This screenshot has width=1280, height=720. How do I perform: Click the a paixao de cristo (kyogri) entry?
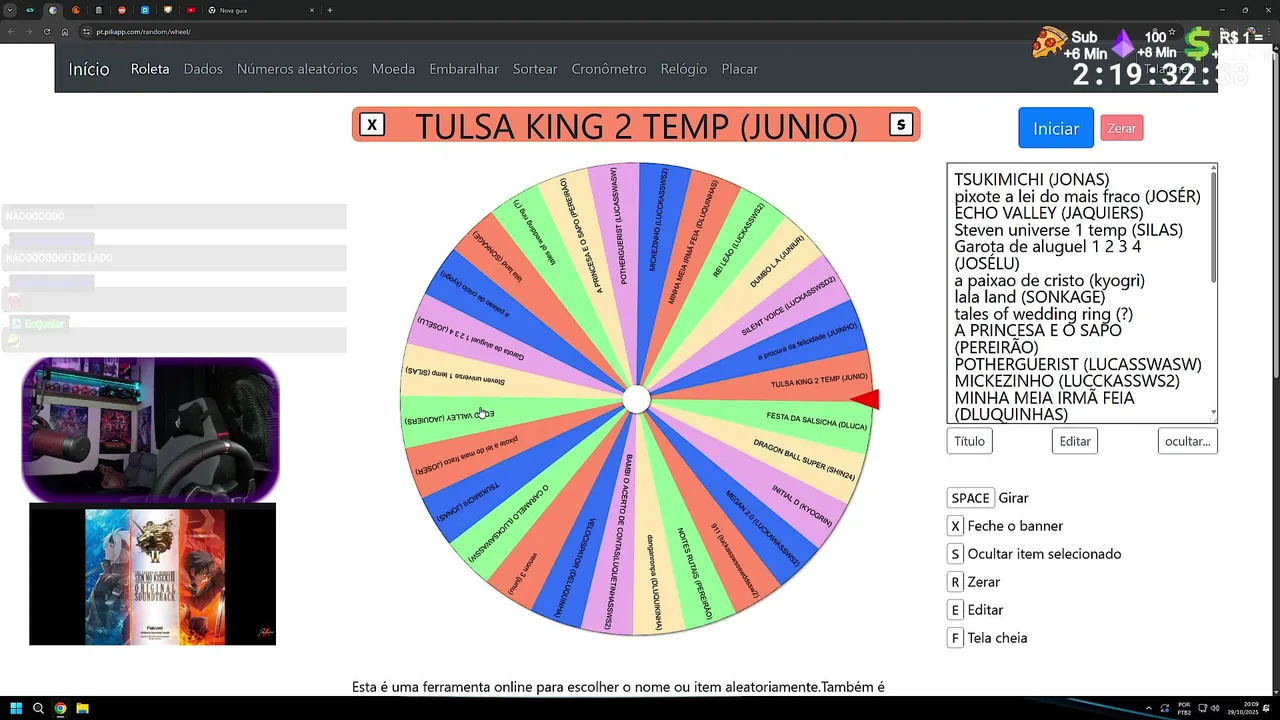tap(1049, 280)
